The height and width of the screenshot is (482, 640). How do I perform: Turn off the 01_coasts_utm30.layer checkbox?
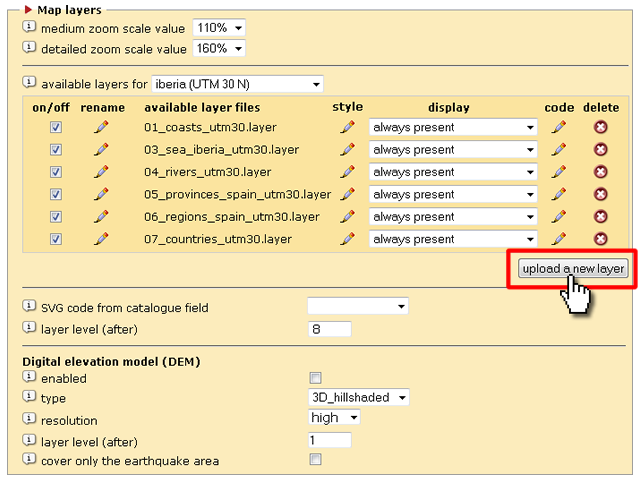[56, 128]
